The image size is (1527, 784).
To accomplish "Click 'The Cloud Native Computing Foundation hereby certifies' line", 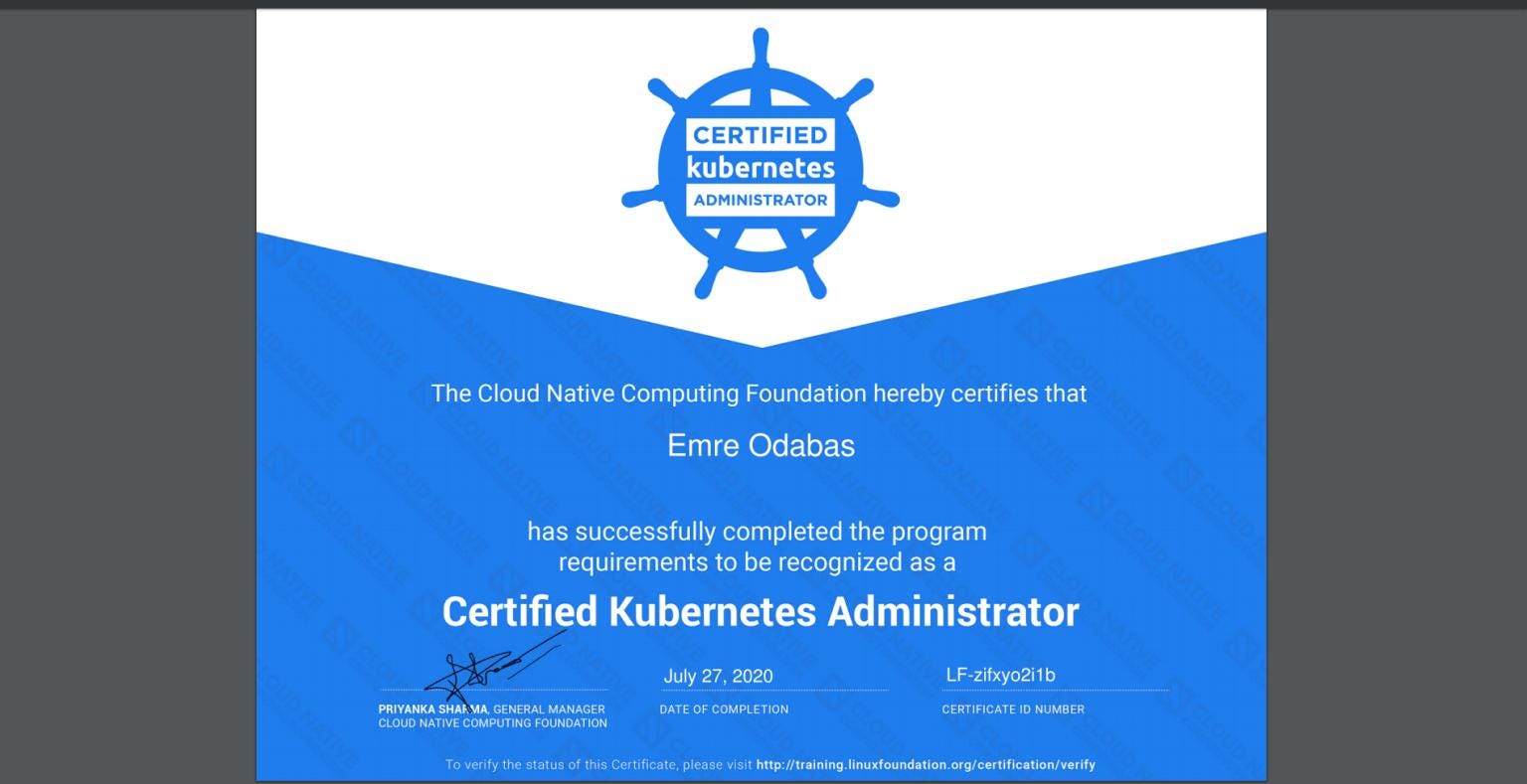I will pos(760,393).
